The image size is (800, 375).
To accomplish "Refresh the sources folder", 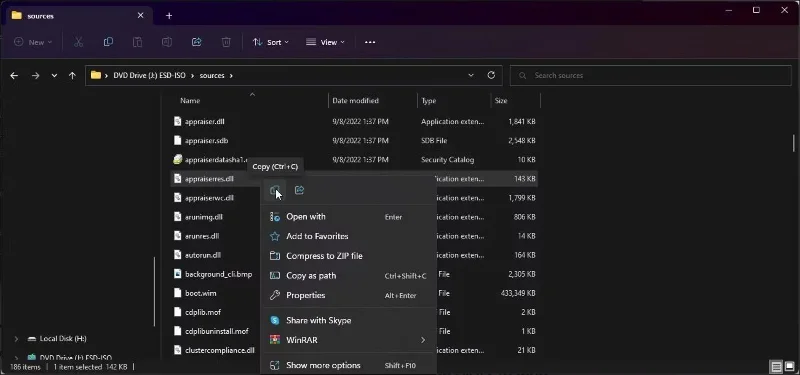I will click(491, 76).
